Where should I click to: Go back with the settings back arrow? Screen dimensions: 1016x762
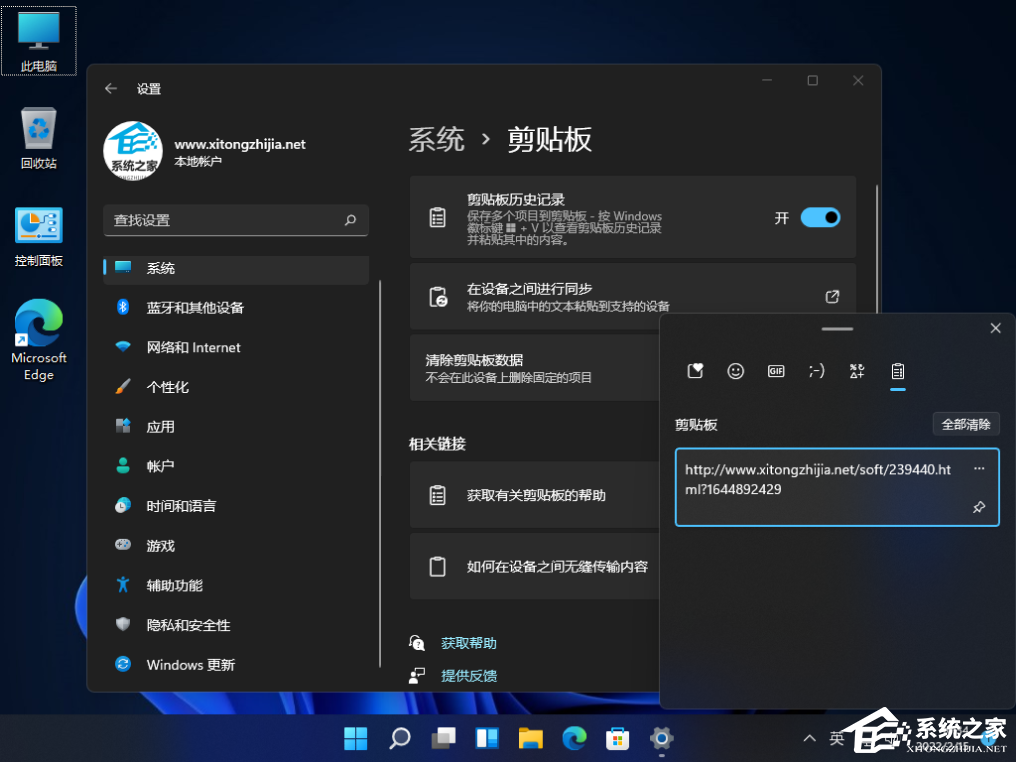(x=111, y=89)
